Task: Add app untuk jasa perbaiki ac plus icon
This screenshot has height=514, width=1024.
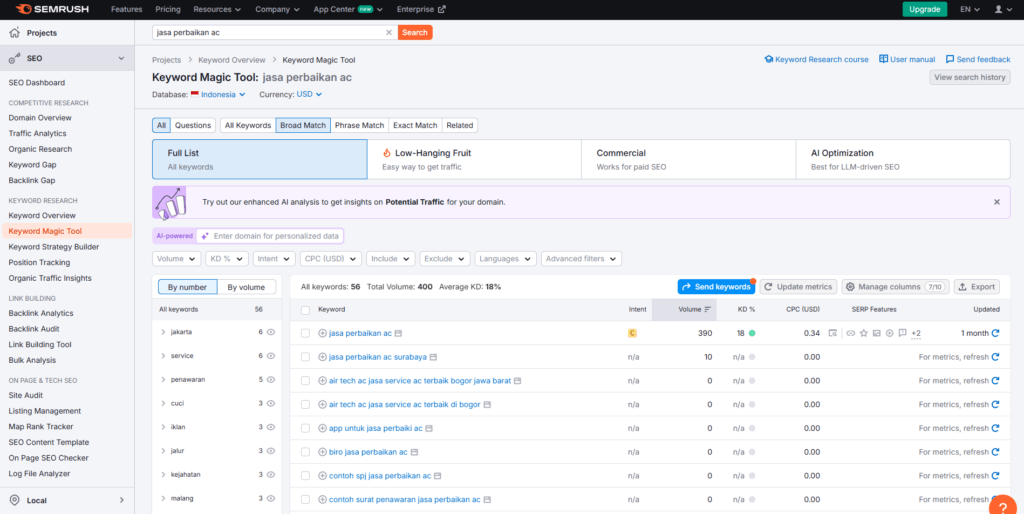Action: (x=322, y=428)
